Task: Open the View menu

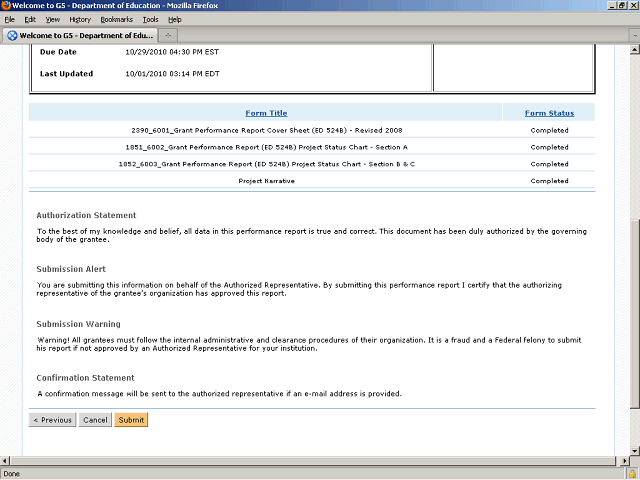Action: [x=52, y=20]
